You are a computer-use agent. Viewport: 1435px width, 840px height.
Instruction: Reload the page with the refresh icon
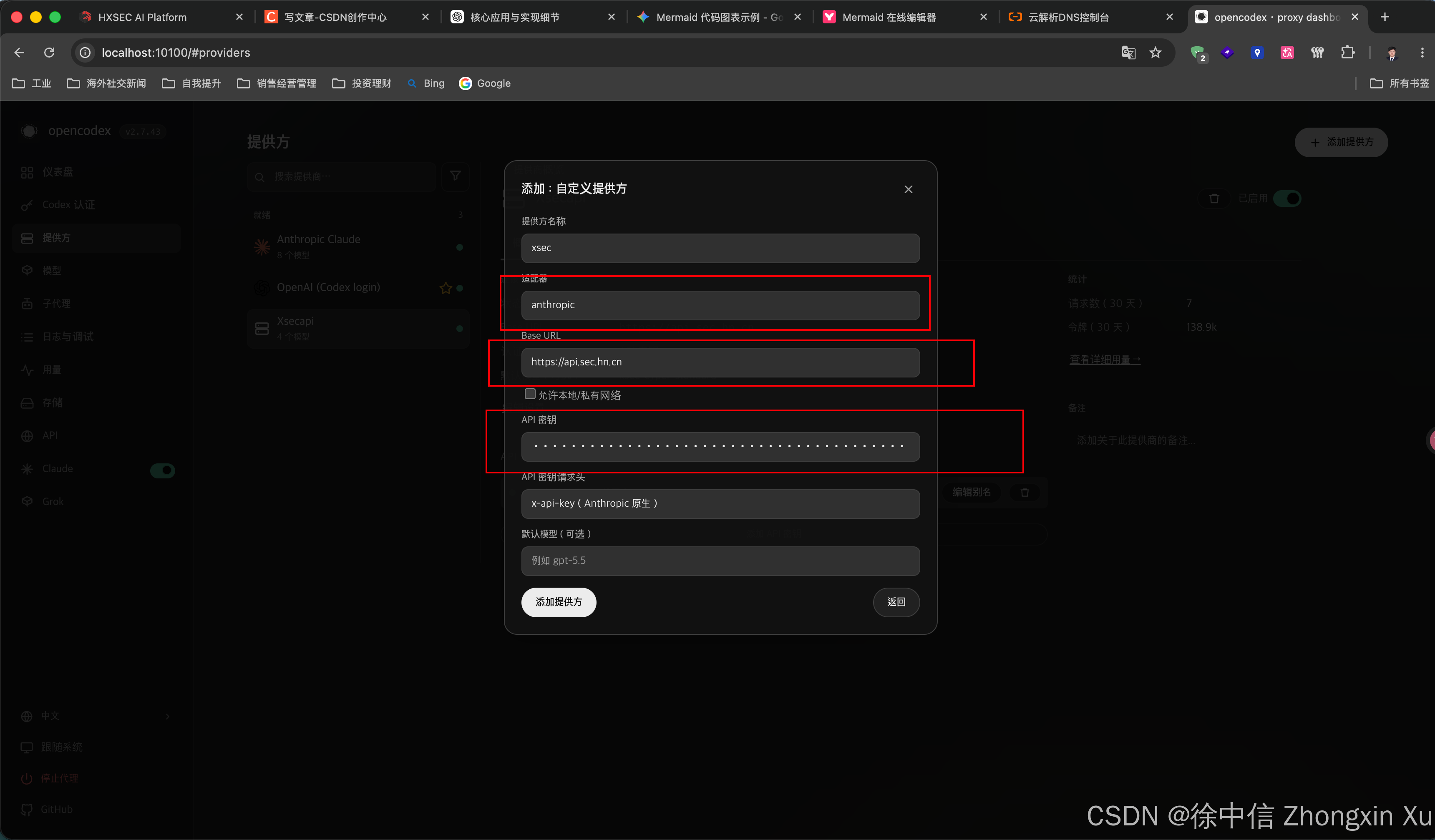click(x=50, y=53)
